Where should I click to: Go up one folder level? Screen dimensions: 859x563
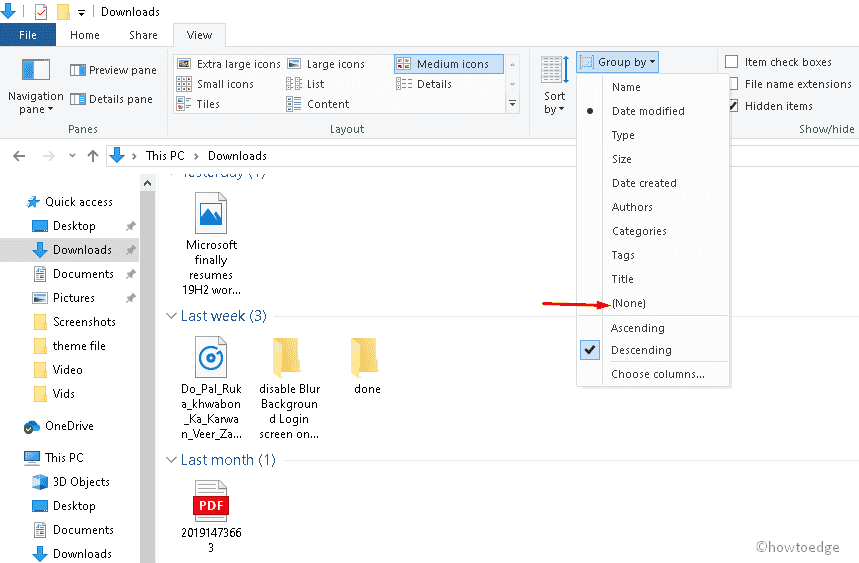[x=93, y=156]
